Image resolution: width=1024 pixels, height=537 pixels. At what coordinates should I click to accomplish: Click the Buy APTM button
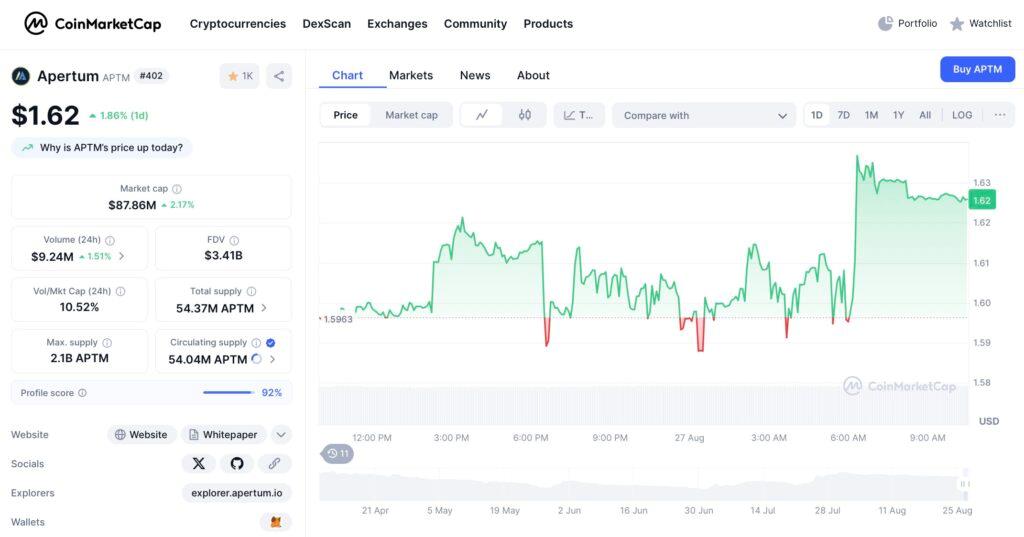(x=977, y=69)
